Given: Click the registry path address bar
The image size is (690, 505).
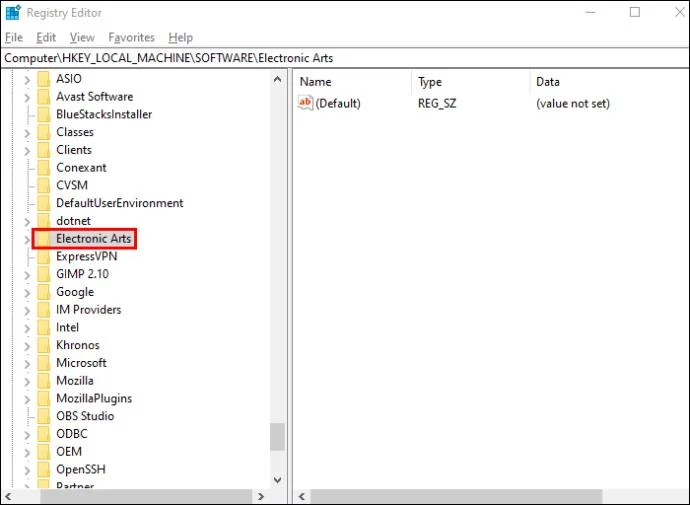Looking at the screenshot, I should coord(345,58).
